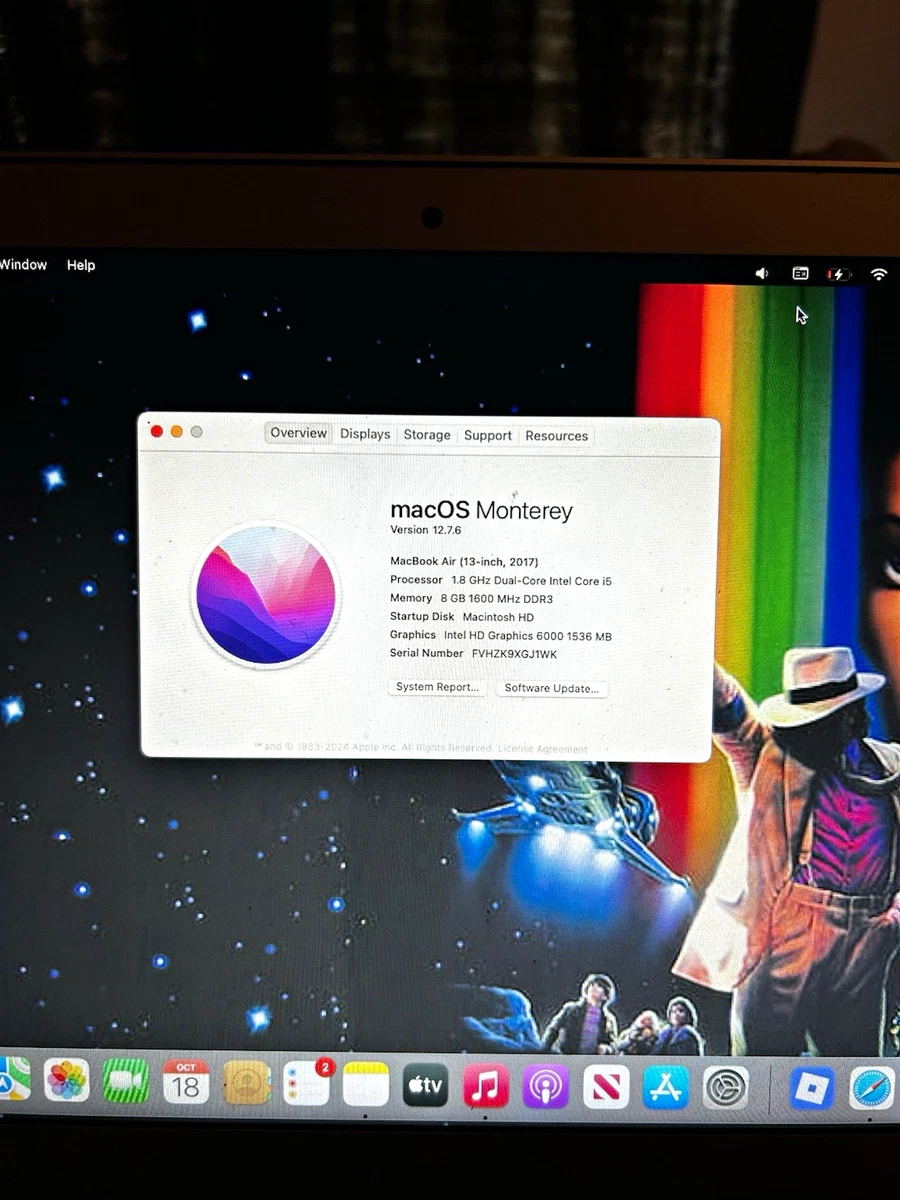Open Photos from the Dock
The image size is (900, 1200).
(x=67, y=1081)
